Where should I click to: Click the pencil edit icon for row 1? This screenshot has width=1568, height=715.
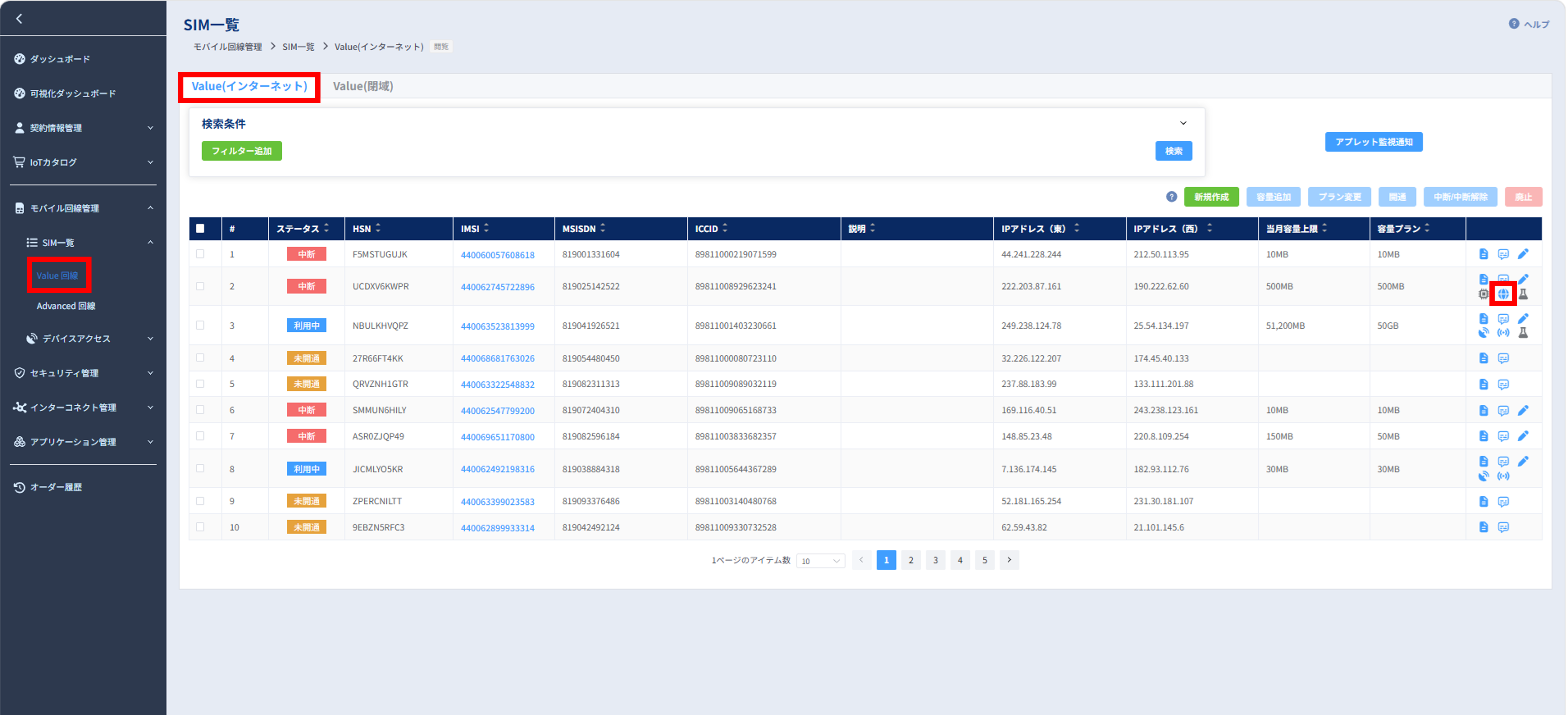pos(1523,254)
